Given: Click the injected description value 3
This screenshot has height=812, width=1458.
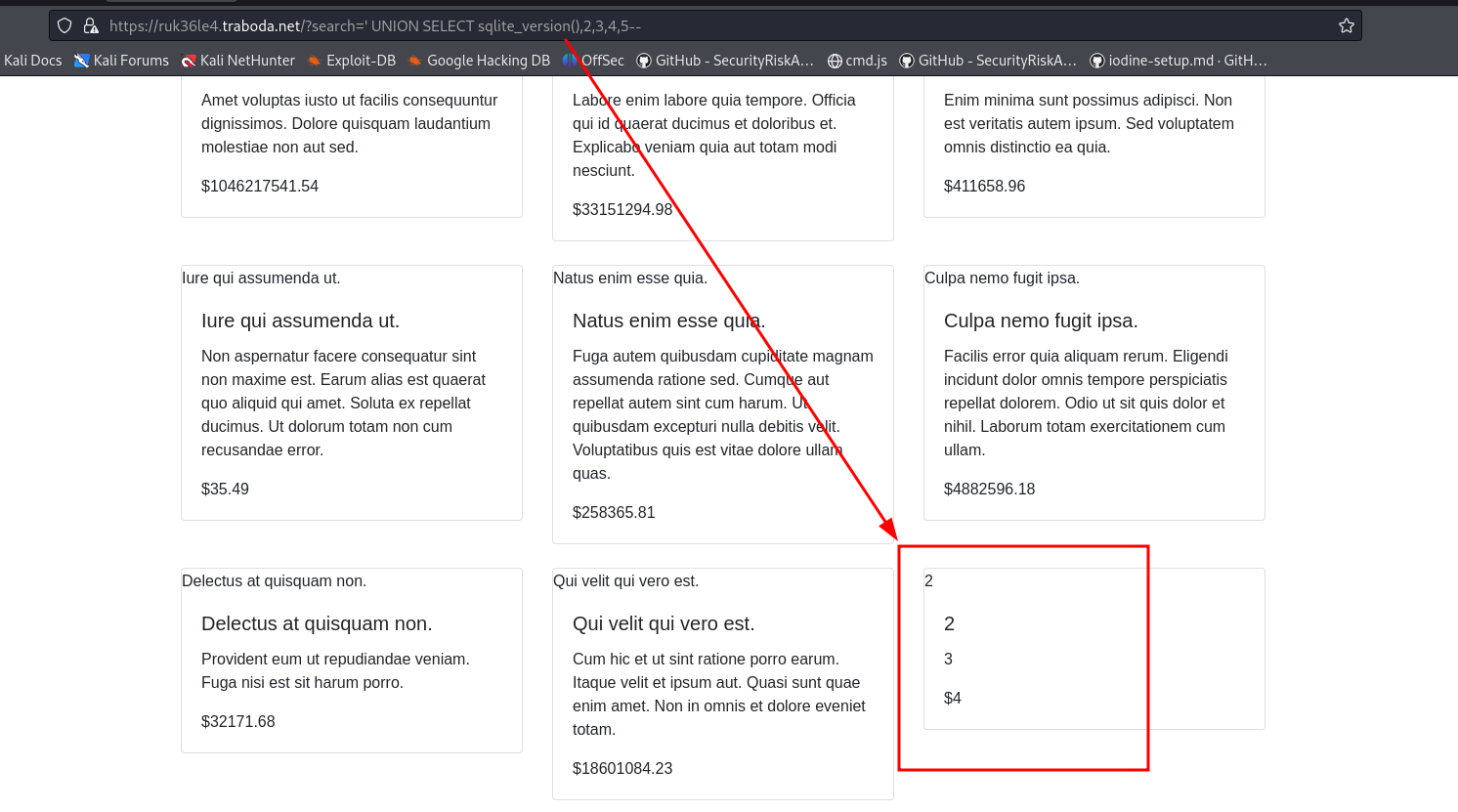Looking at the screenshot, I should [948, 659].
